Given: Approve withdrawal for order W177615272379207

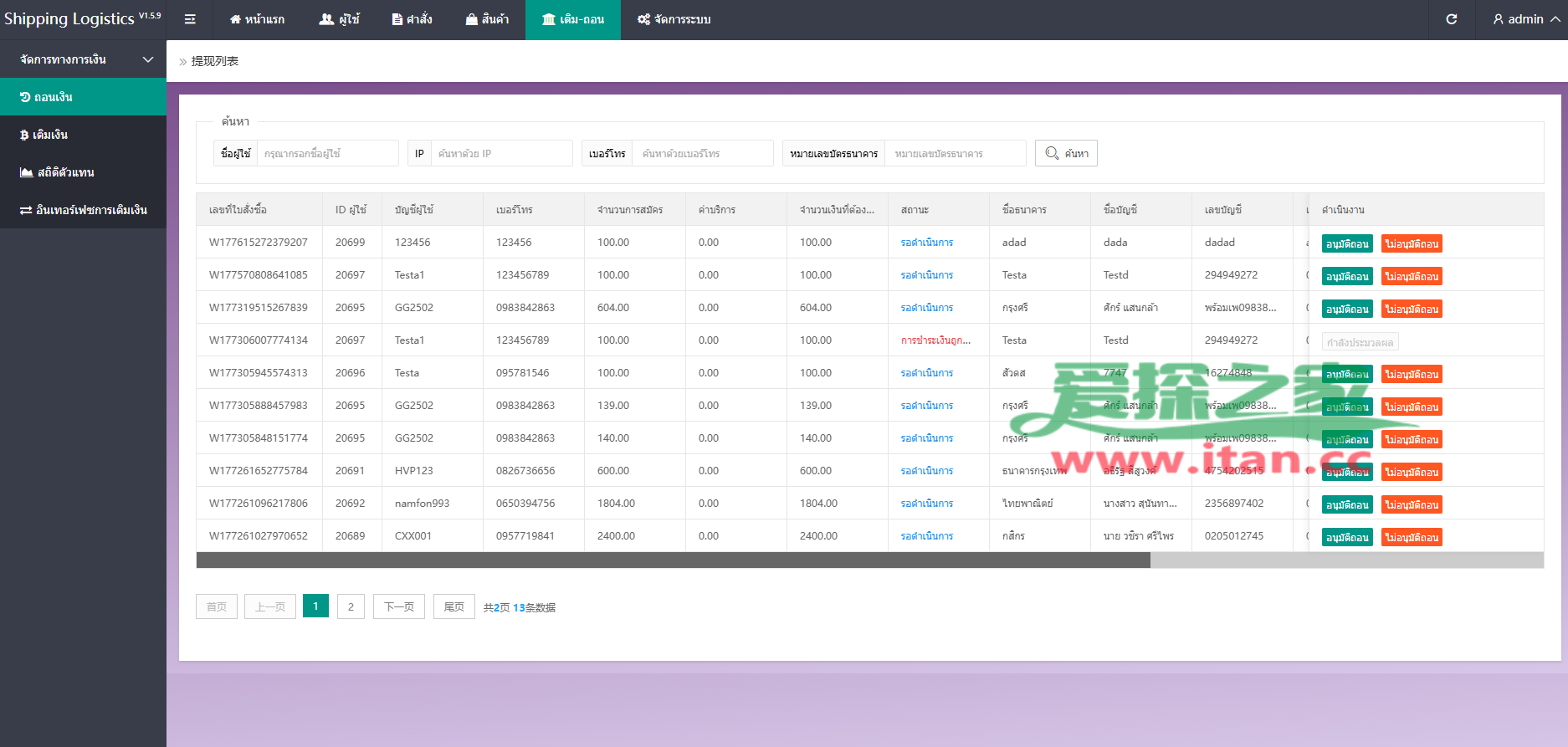Looking at the screenshot, I should click(x=1347, y=244).
